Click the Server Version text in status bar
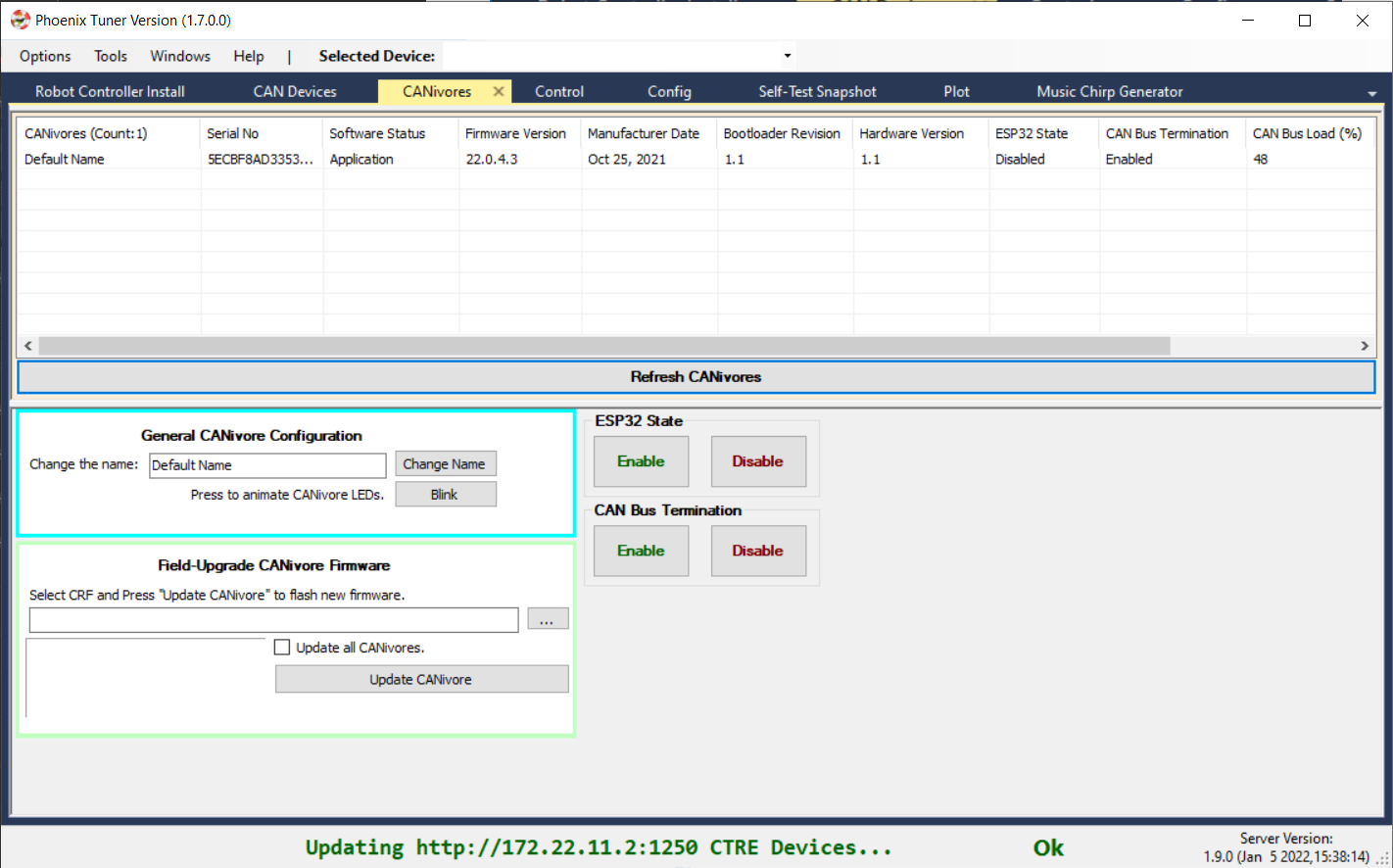 click(1286, 847)
